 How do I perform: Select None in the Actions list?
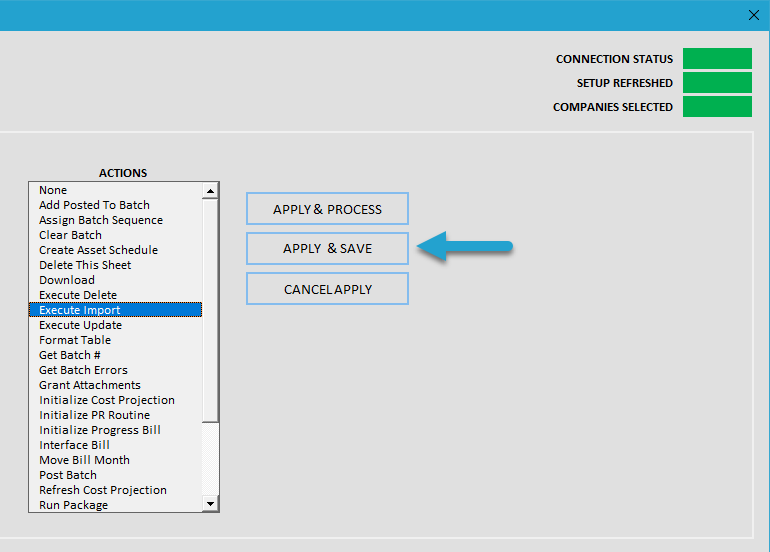115,190
